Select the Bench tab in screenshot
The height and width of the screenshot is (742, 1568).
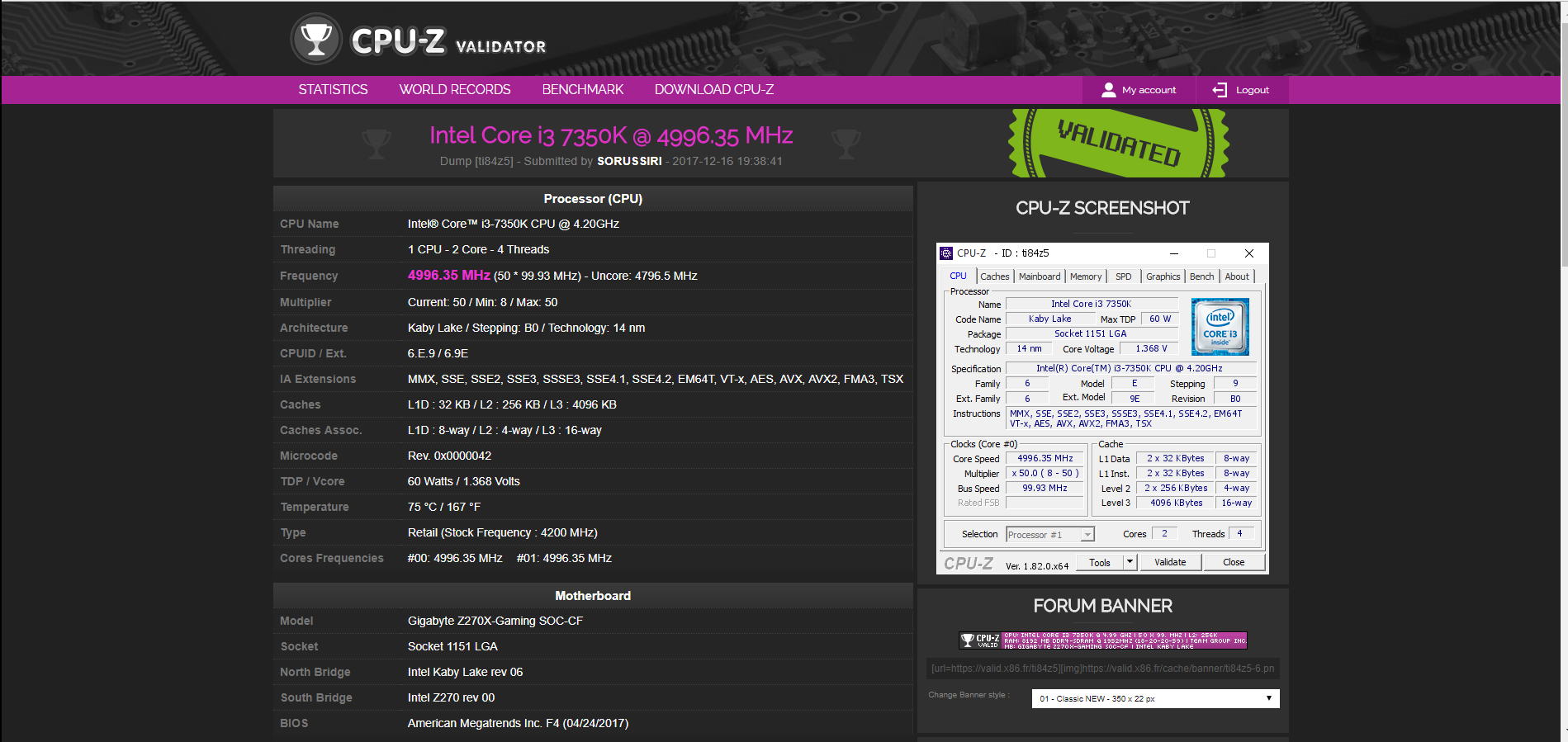tap(1202, 276)
